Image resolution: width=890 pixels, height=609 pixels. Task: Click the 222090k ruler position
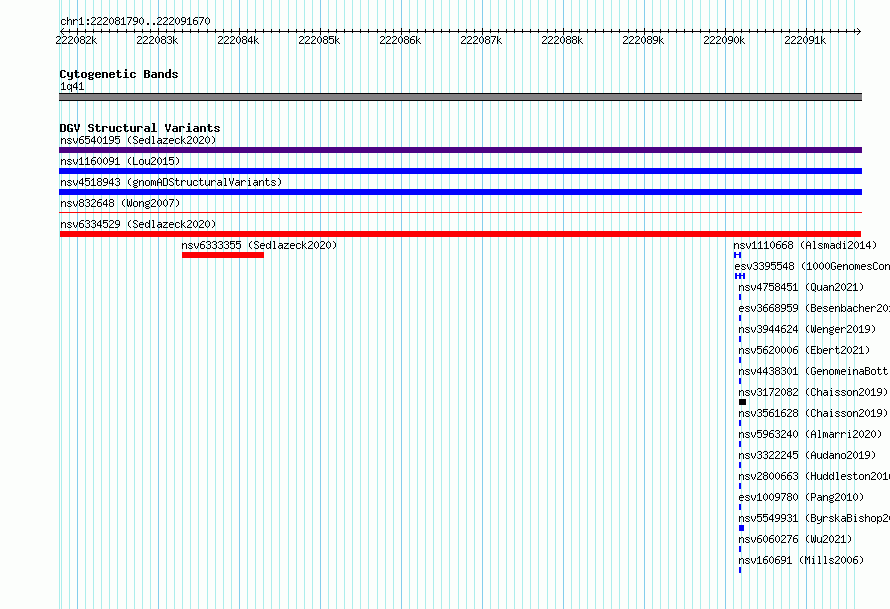724,40
